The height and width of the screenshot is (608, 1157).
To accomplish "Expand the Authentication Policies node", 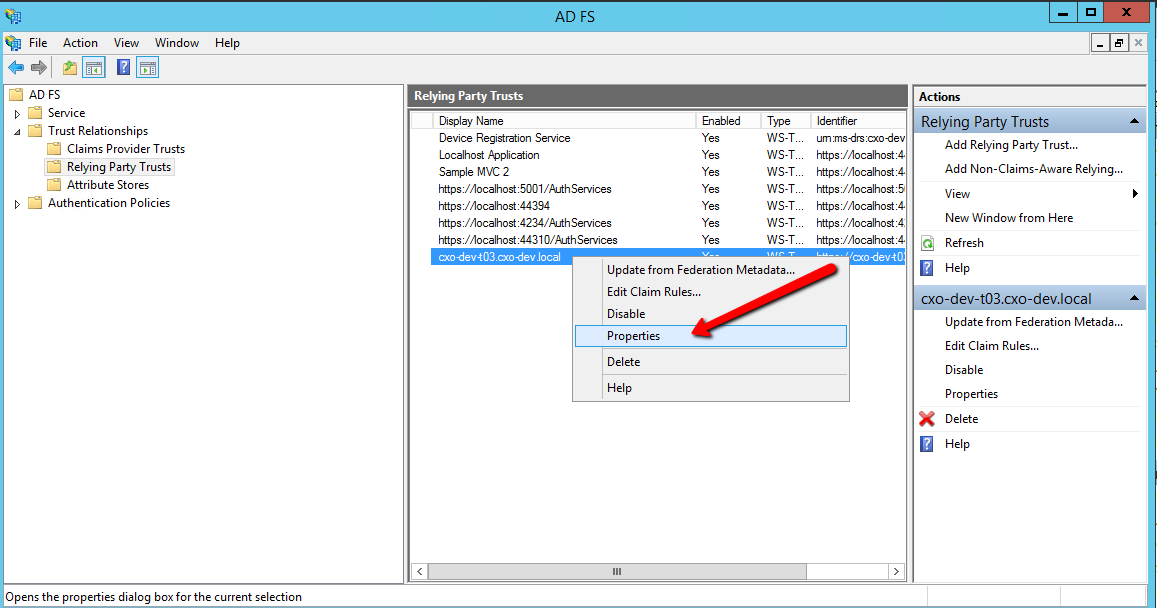I will click(x=17, y=204).
